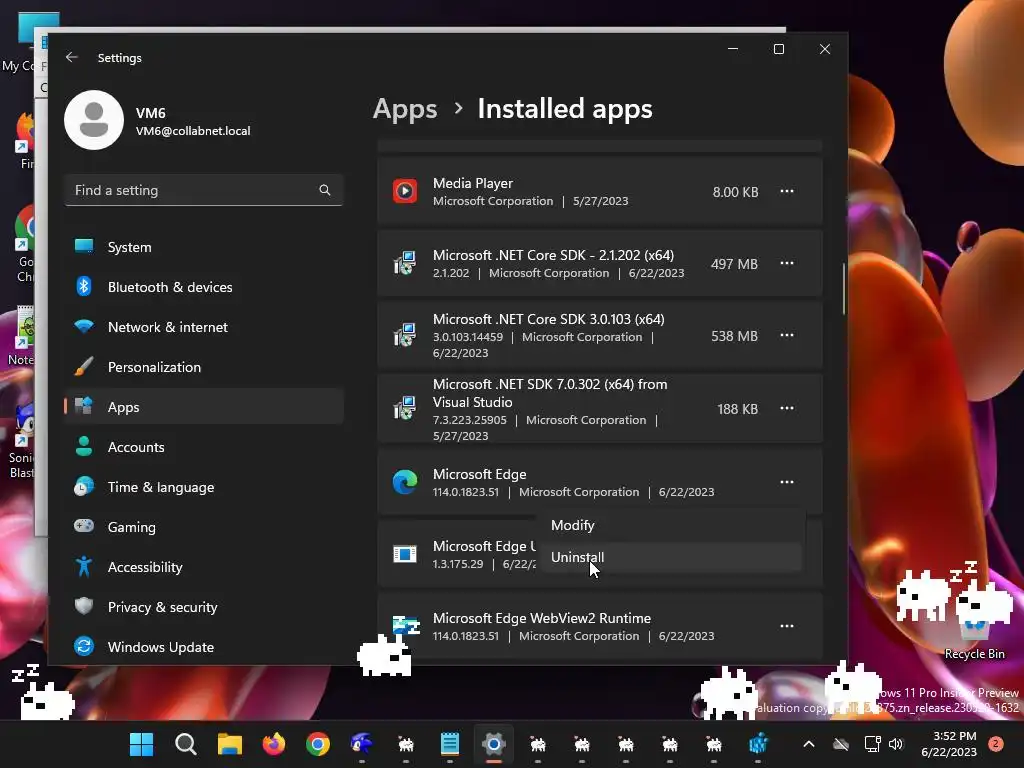Open more options for .NET SDK 7.0.302
Image resolution: width=1024 pixels, height=768 pixels.
(787, 408)
